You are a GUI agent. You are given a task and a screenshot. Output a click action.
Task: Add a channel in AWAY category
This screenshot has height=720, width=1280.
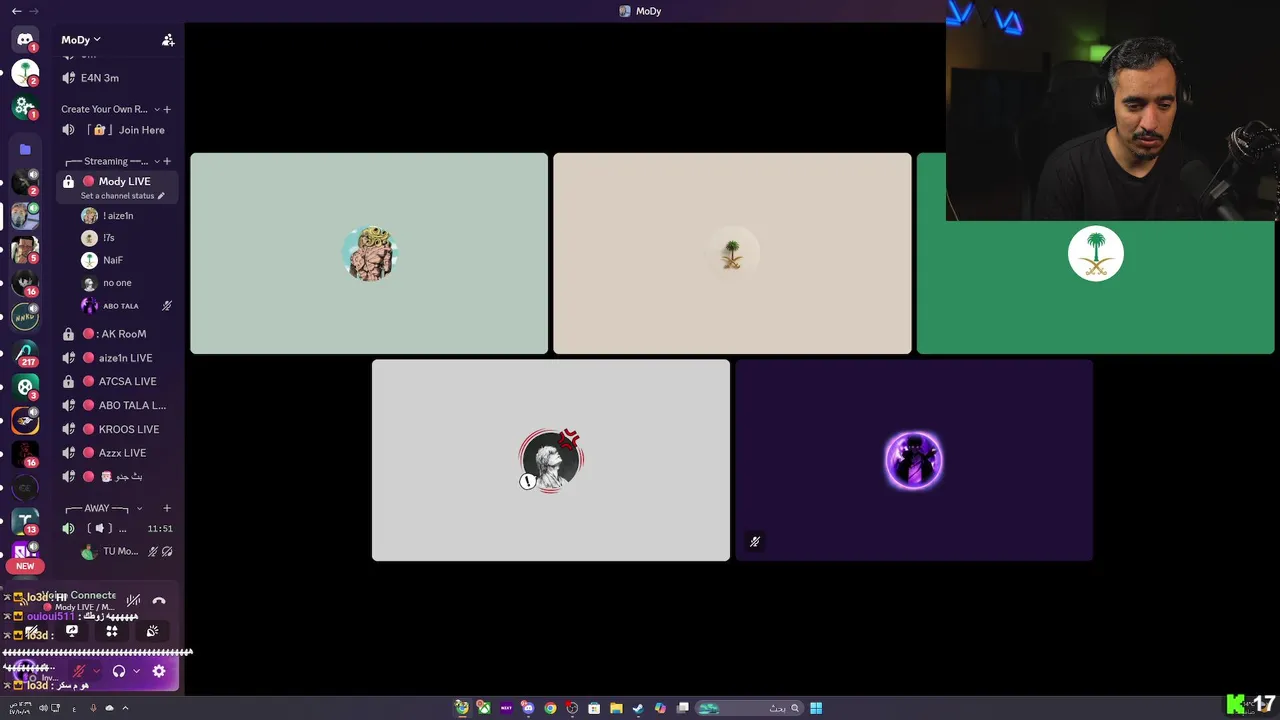point(167,508)
